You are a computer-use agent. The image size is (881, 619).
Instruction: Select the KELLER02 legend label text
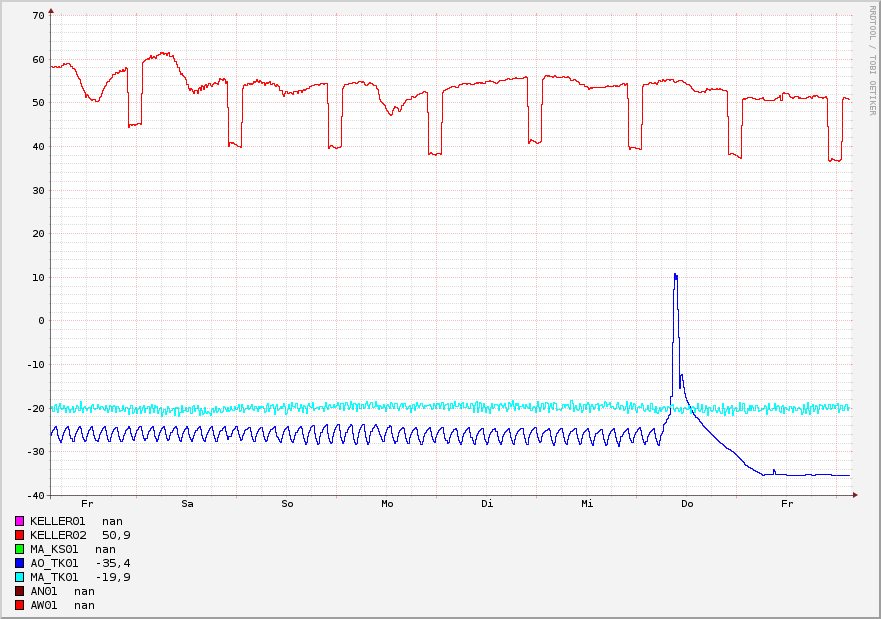58,535
